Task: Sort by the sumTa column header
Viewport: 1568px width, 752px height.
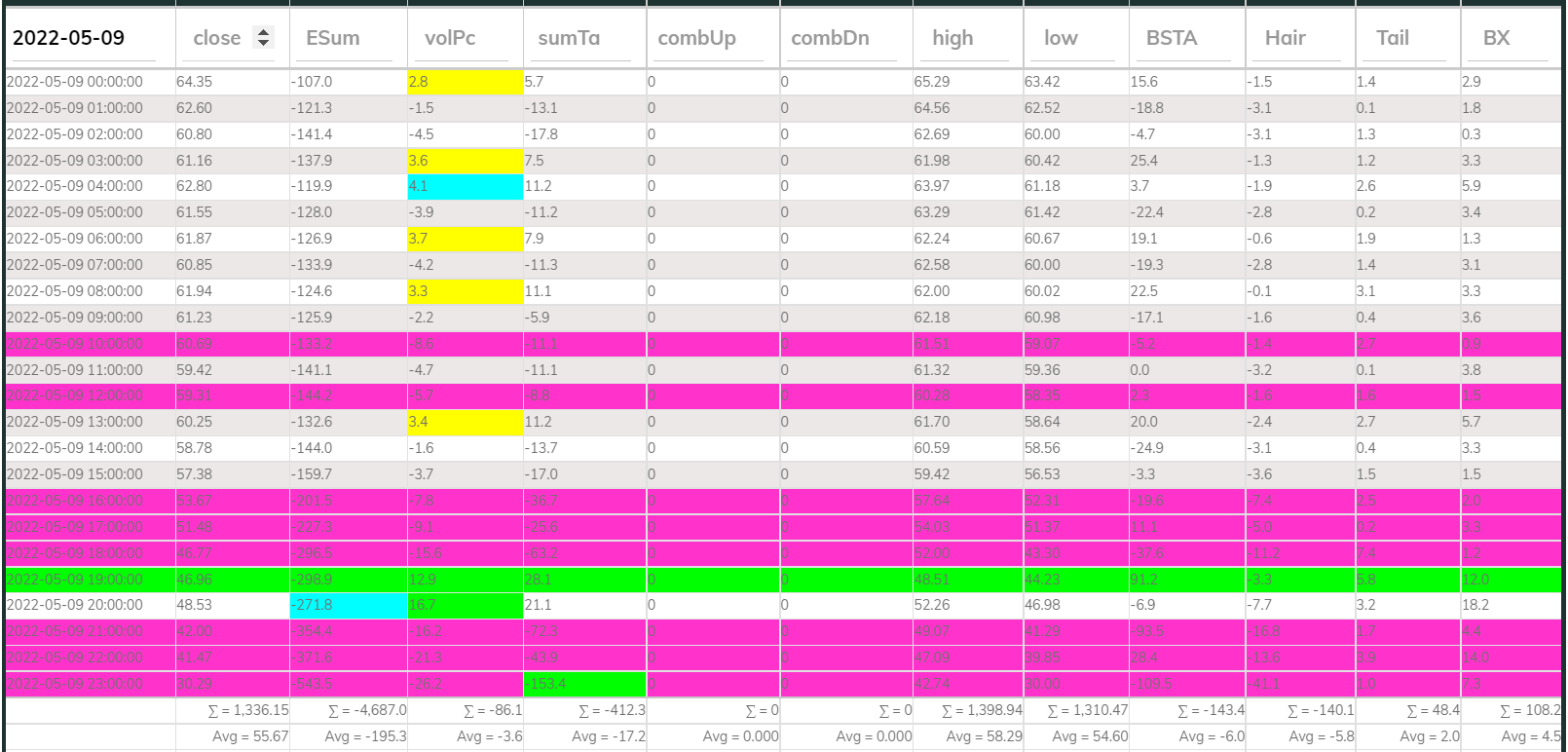Action: 569,38
